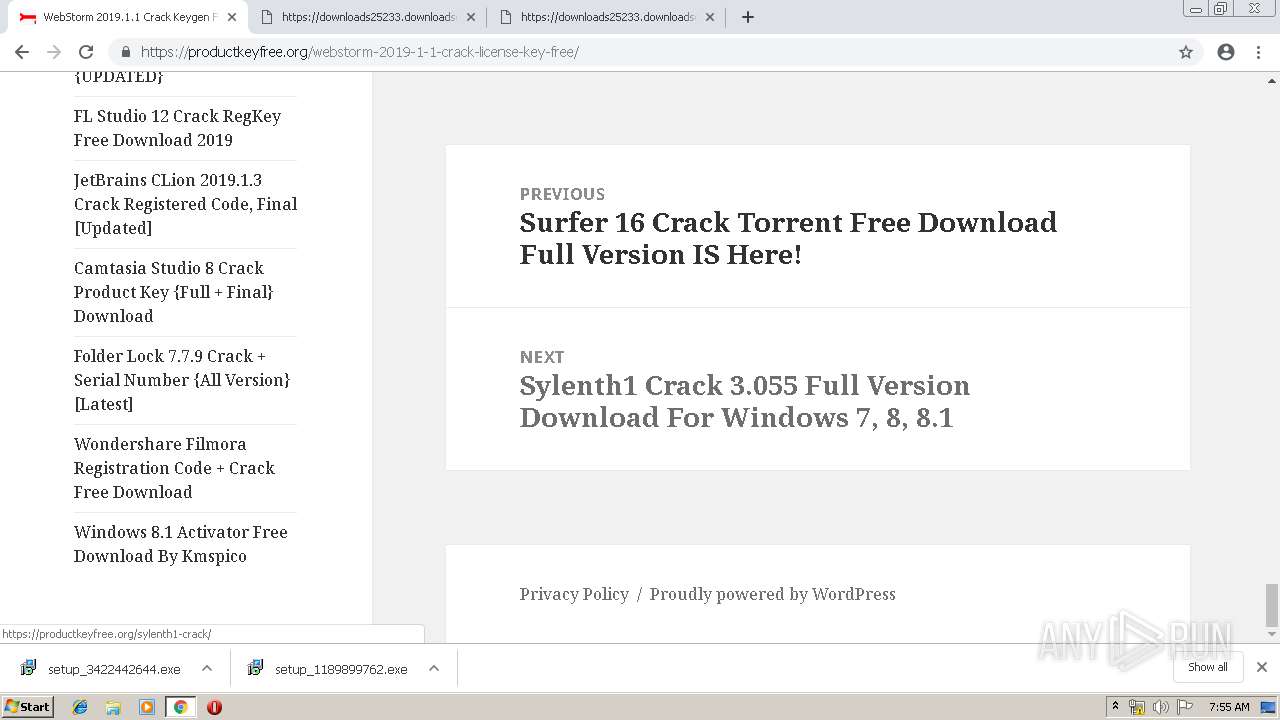View site security lock information
Viewport: 1280px width, 720px height.
click(126, 52)
